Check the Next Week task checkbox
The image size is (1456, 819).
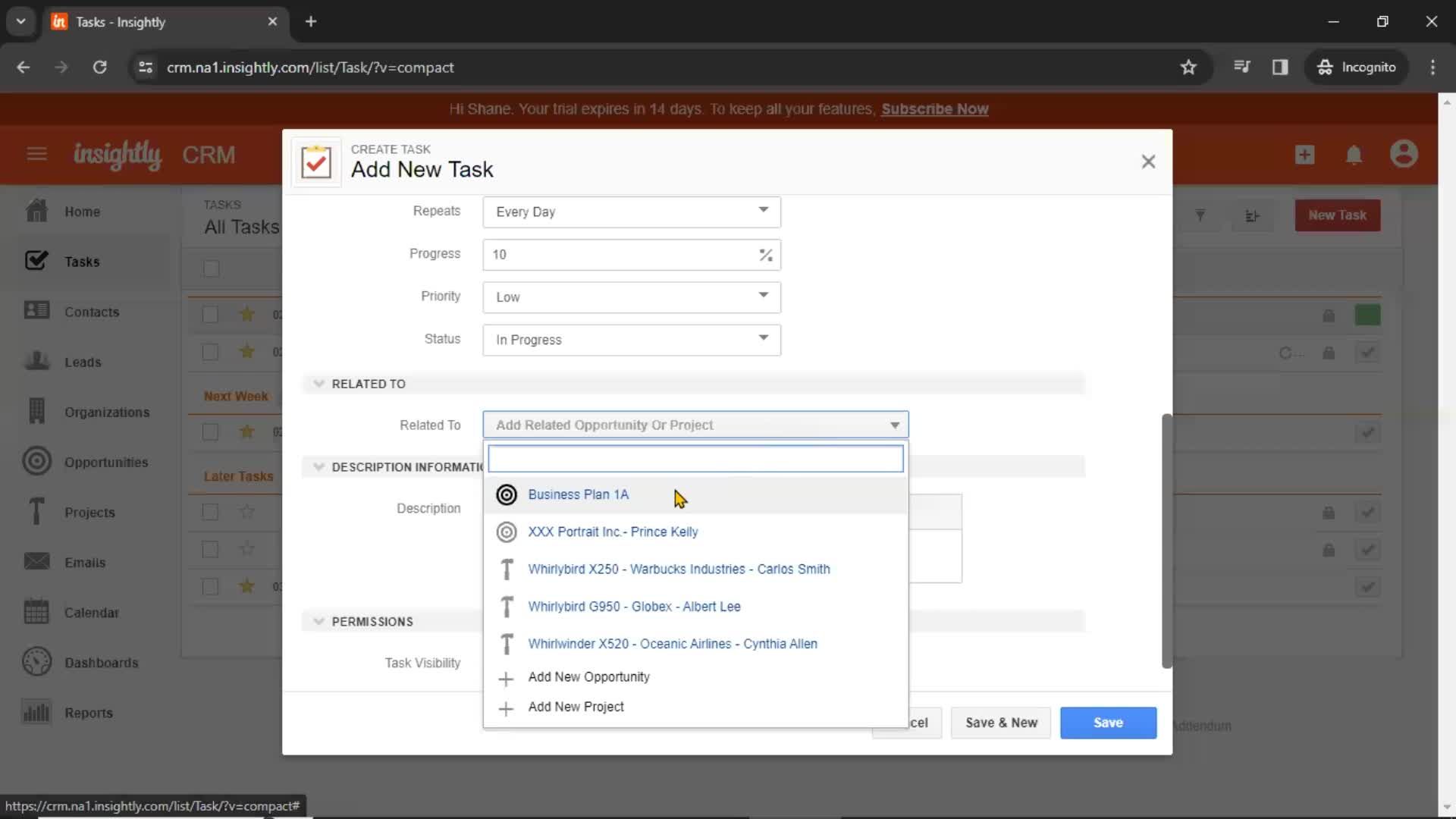click(210, 432)
